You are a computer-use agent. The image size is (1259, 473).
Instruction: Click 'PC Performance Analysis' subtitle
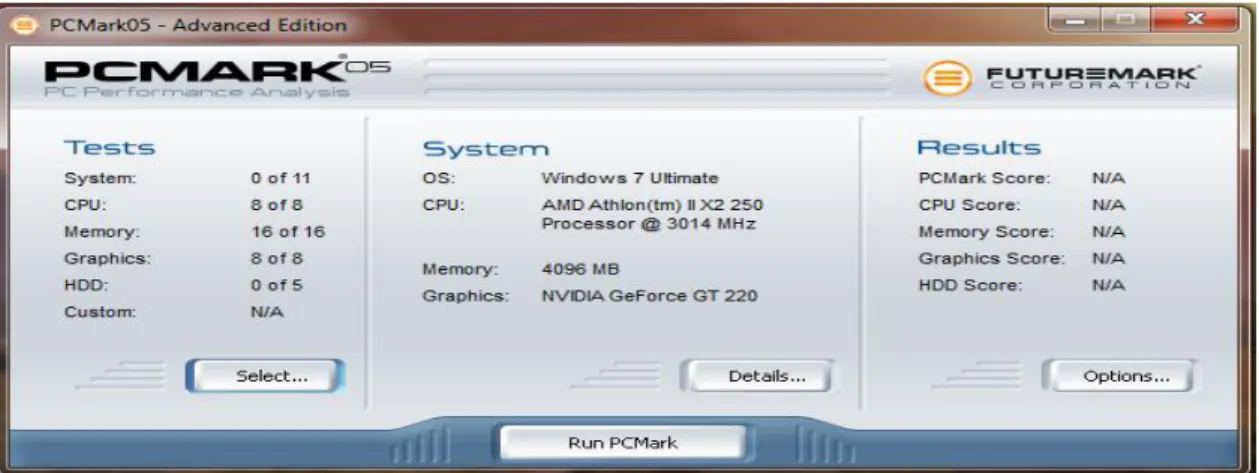tap(197, 93)
